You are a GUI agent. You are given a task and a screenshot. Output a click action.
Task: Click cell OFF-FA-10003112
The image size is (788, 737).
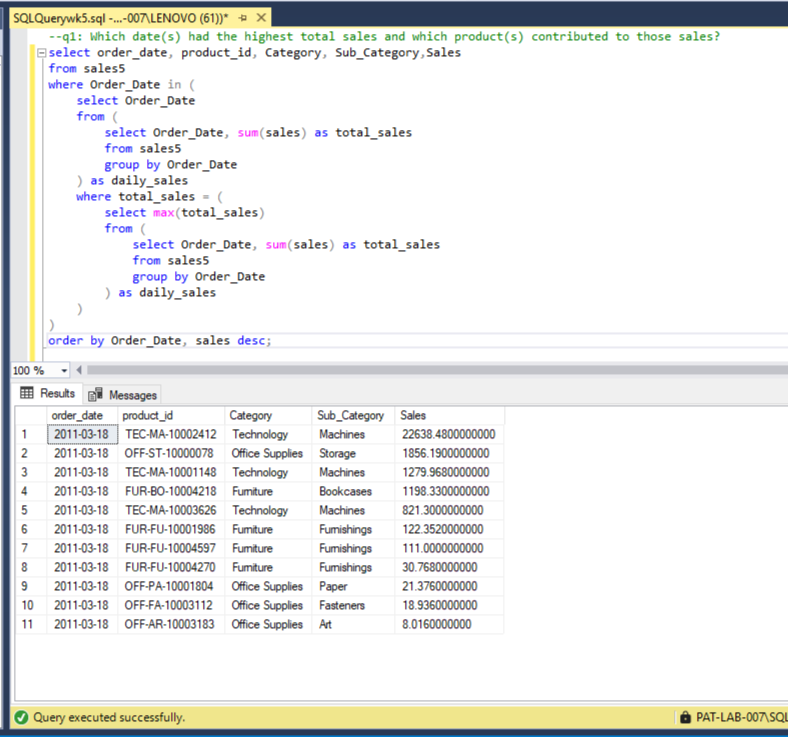pyautogui.click(x=171, y=605)
